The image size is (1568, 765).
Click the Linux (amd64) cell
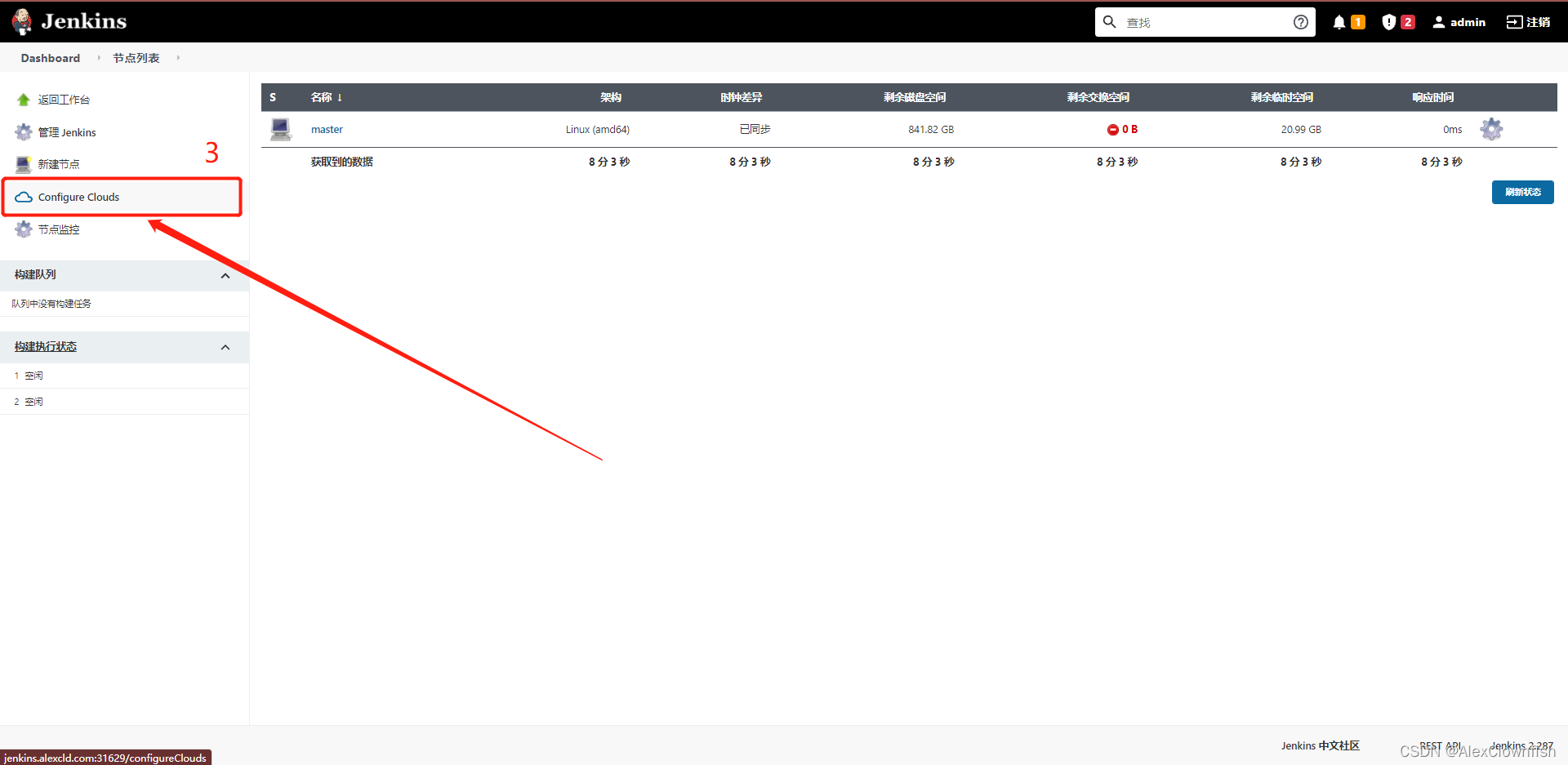(598, 129)
